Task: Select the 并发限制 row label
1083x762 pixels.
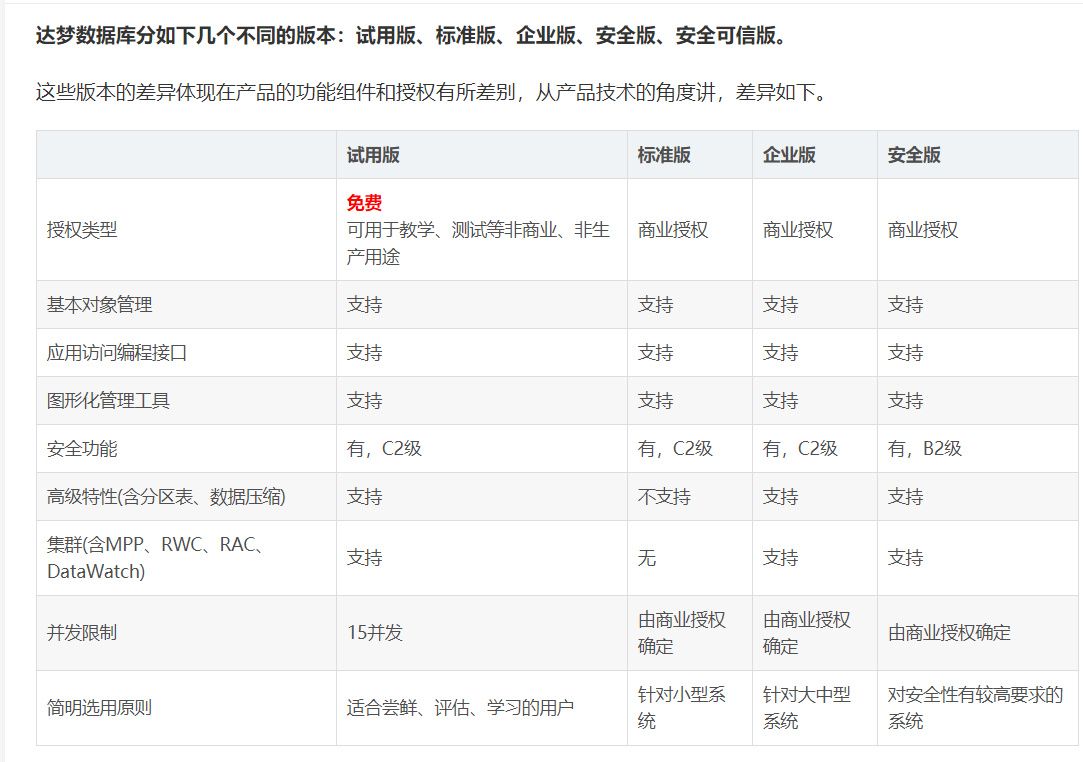Action: pyautogui.click(x=82, y=633)
